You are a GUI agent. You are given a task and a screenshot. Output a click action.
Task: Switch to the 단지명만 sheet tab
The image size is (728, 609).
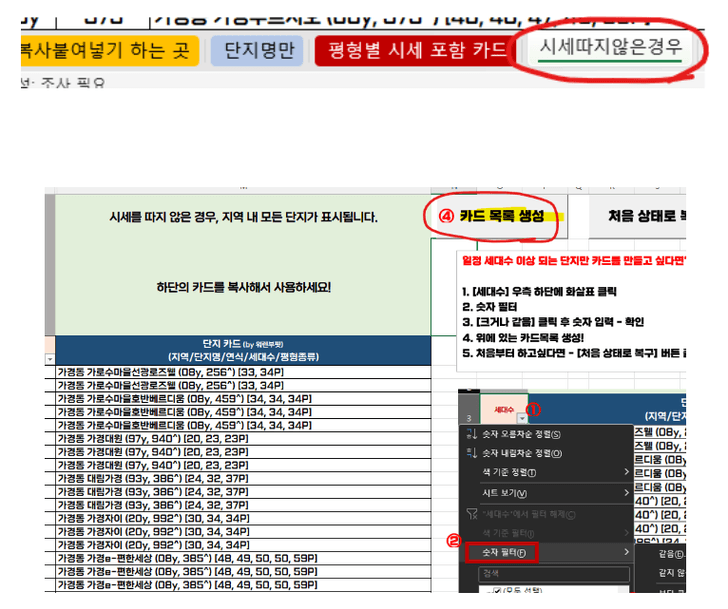click(259, 50)
